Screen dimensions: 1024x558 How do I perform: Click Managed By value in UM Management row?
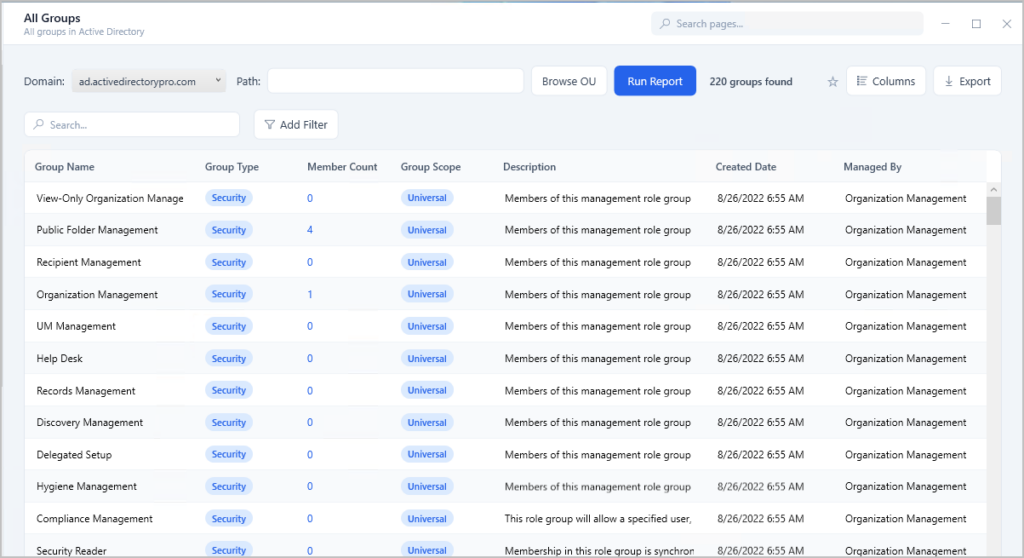point(905,326)
